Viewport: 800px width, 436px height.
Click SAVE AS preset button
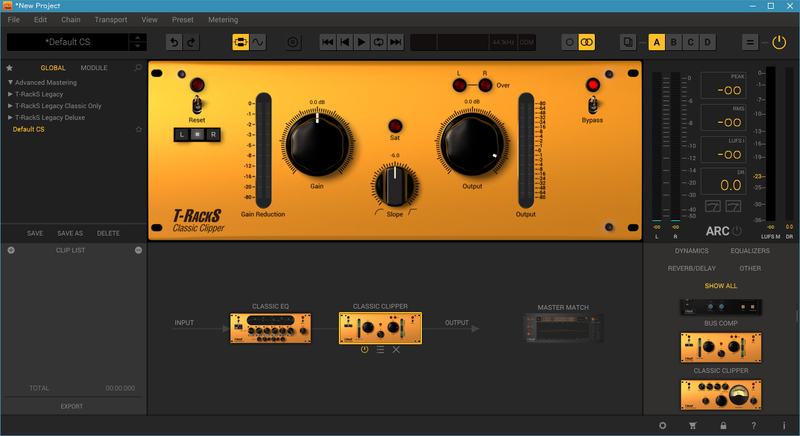(70, 233)
